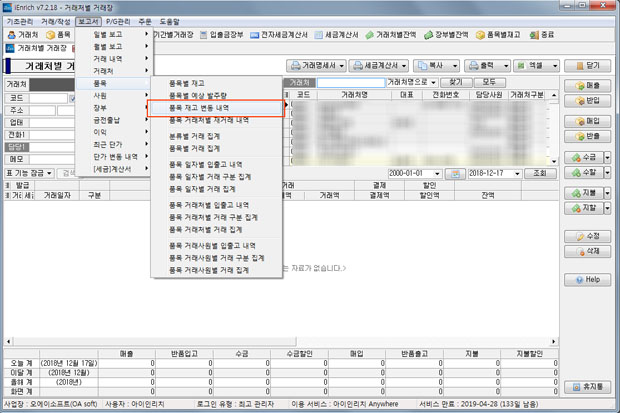The height and width of the screenshot is (413, 620).
Task: Open the 금전출납 submenu
Action: pyautogui.click(x=110, y=119)
